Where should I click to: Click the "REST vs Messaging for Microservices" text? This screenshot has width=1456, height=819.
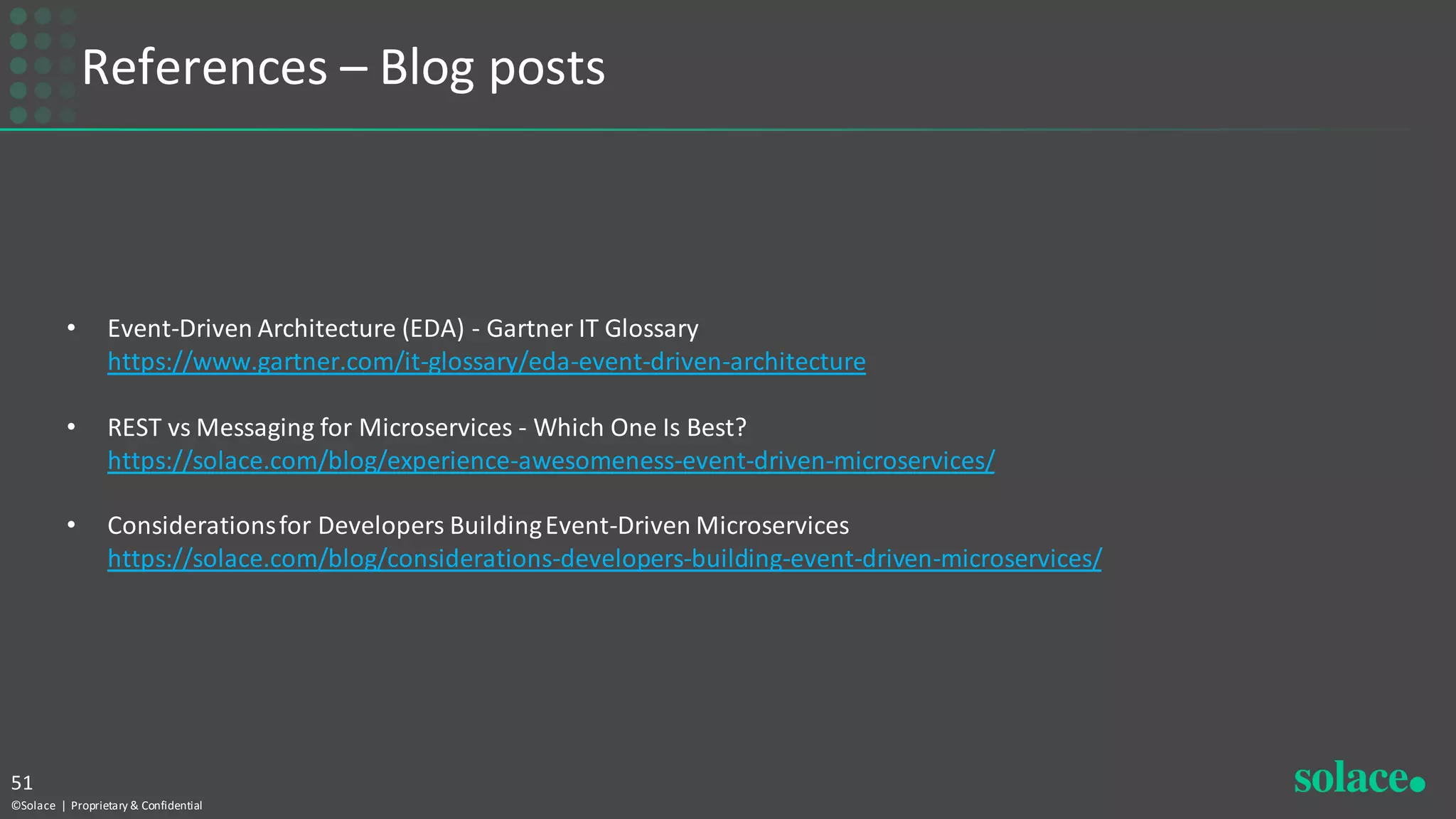(309, 427)
